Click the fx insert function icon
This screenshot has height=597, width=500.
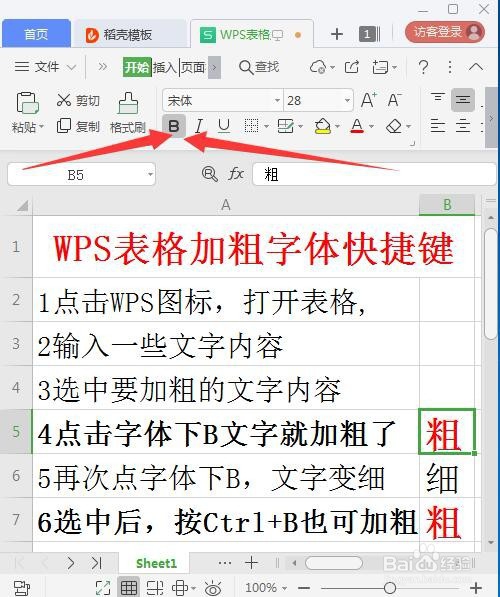[x=236, y=174]
